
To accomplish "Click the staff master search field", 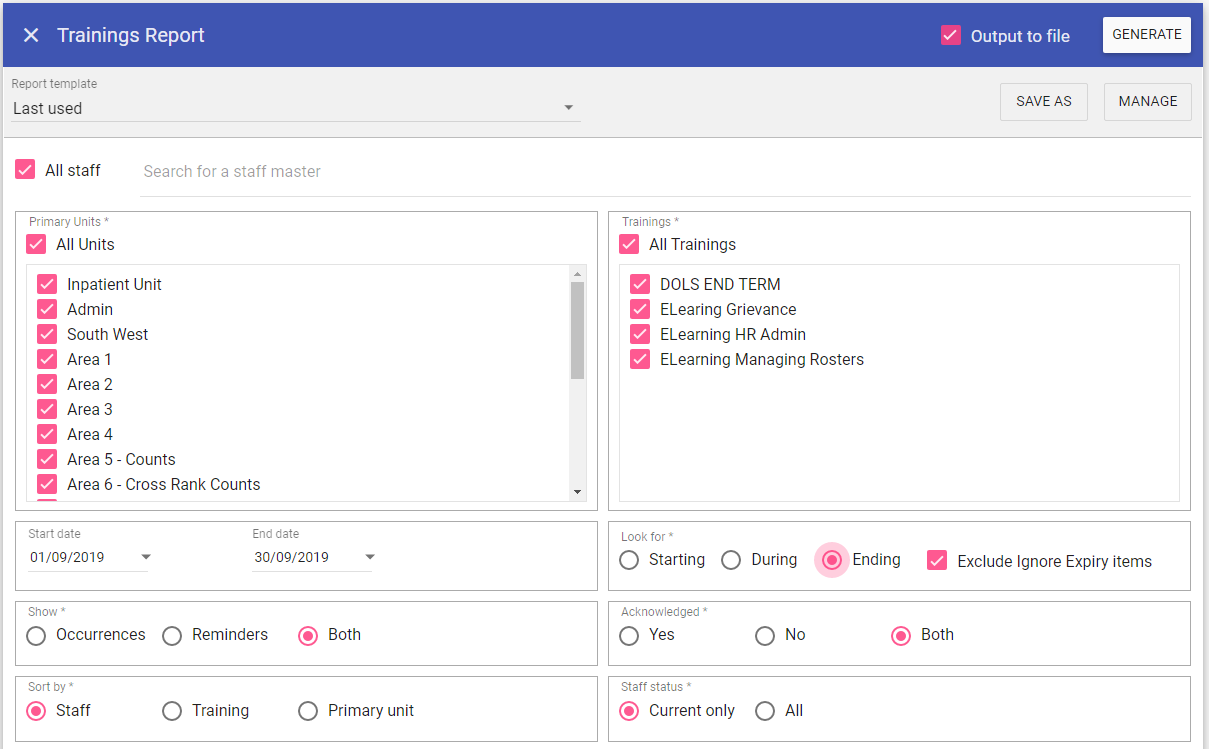I will [660, 172].
